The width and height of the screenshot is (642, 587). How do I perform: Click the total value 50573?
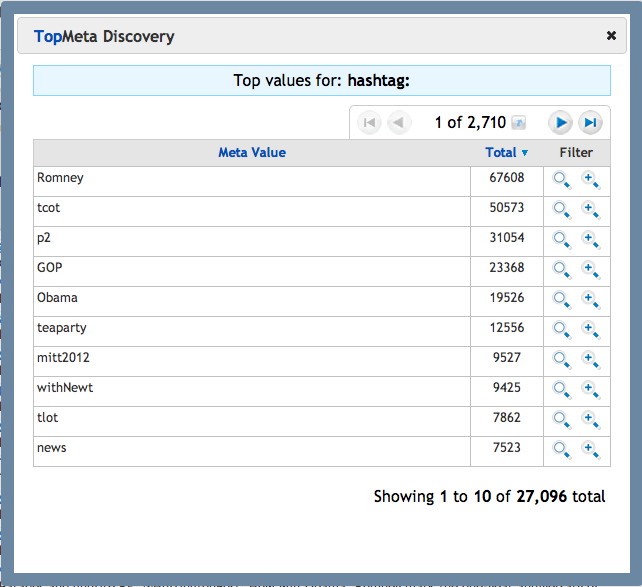(507, 208)
